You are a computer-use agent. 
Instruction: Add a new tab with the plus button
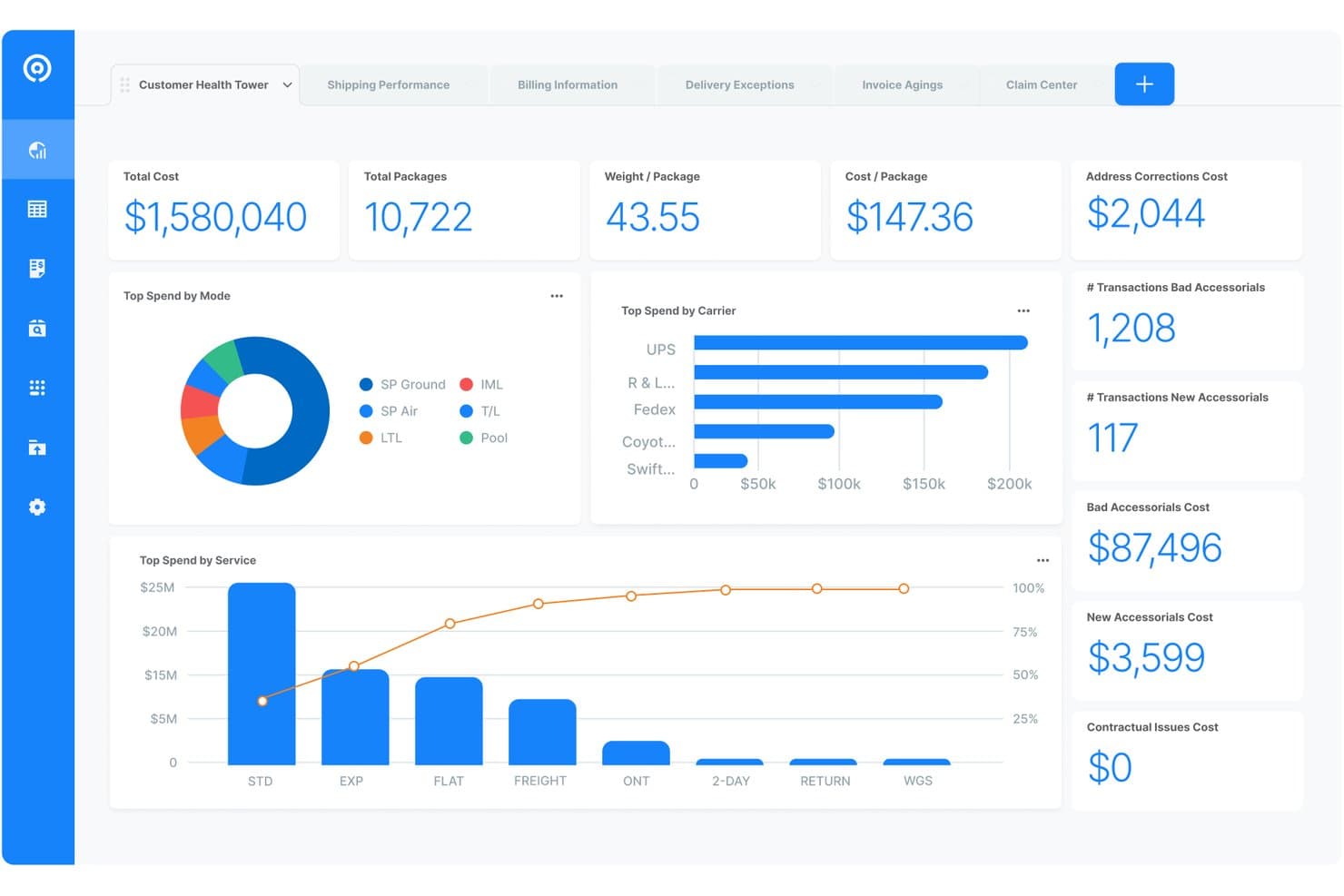(1144, 84)
